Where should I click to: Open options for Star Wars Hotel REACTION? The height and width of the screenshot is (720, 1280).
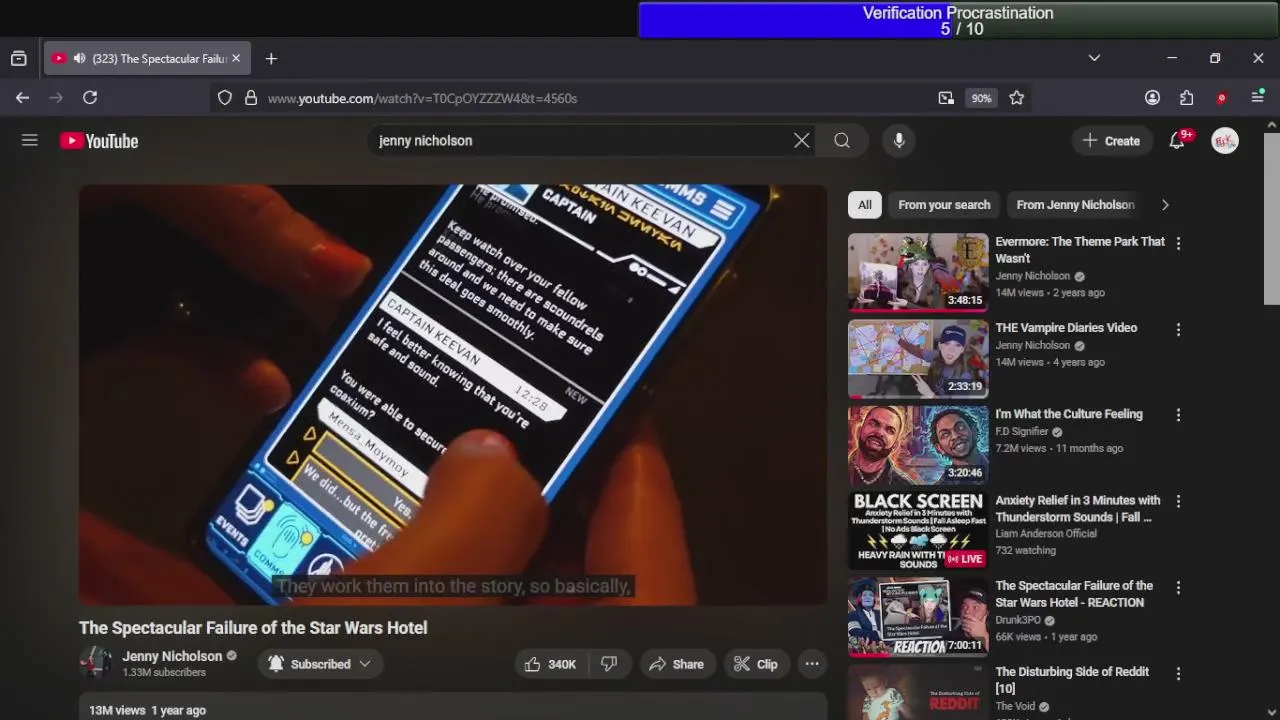(x=1178, y=587)
